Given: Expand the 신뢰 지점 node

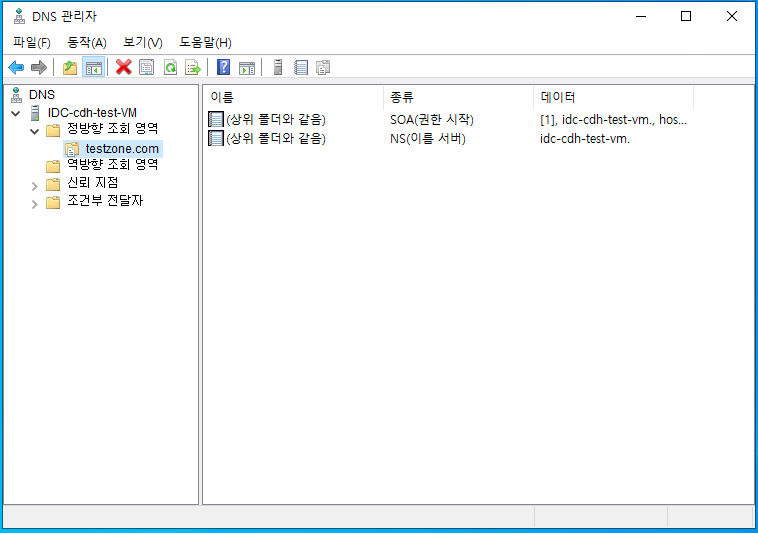Looking at the screenshot, I should tap(34, 186).
